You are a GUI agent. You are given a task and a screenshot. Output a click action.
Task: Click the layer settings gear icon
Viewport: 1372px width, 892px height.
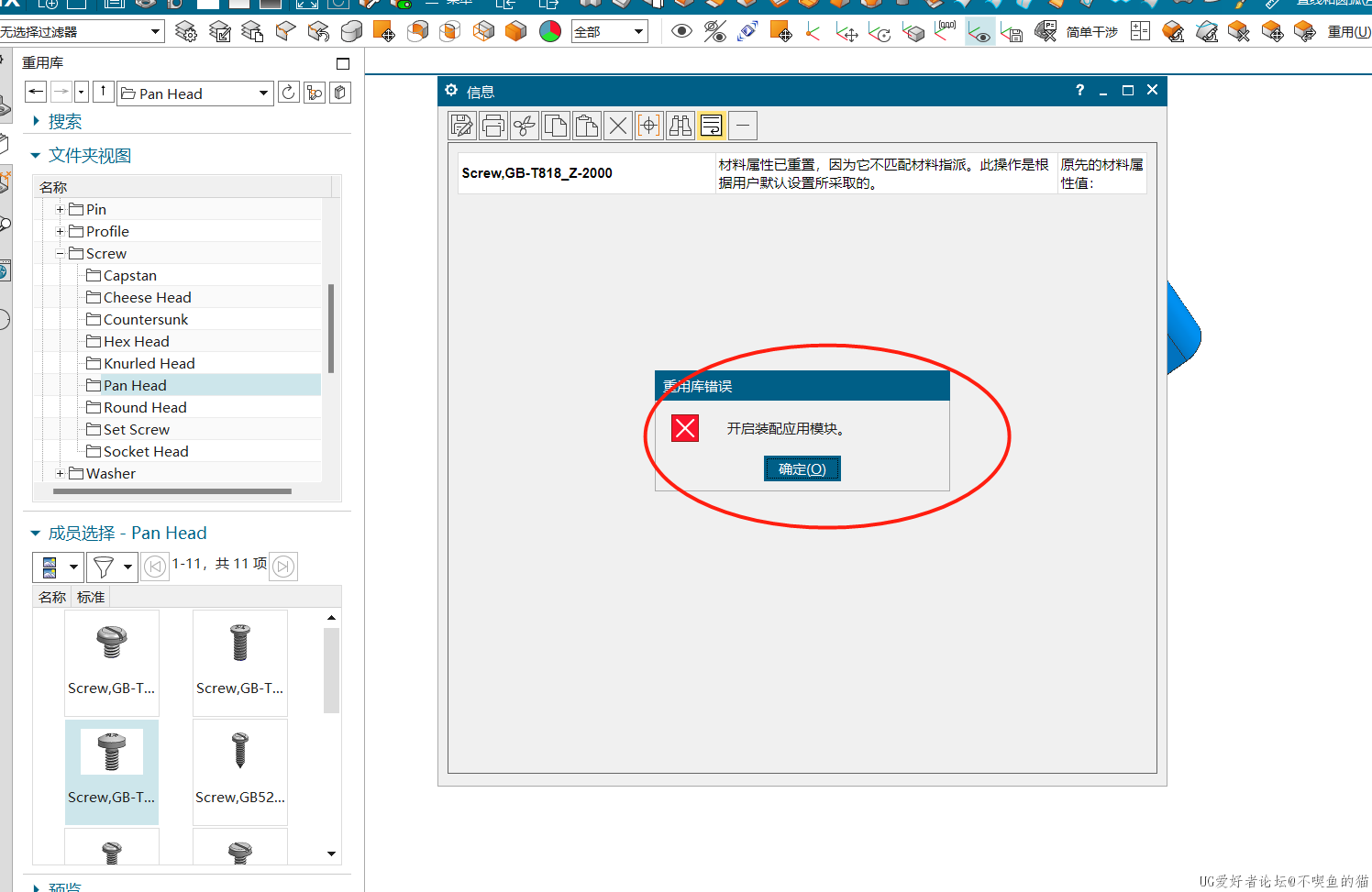(186, 32)
